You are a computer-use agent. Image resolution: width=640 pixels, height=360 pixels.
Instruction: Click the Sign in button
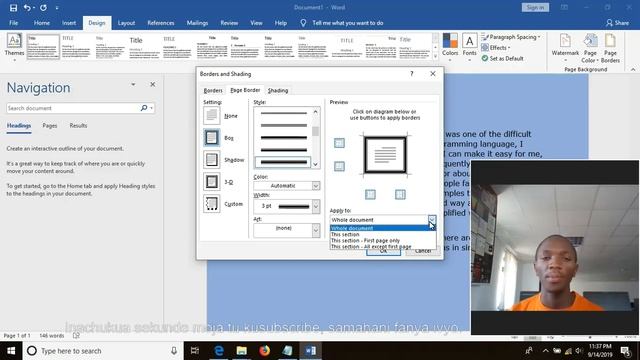point(535,7)
